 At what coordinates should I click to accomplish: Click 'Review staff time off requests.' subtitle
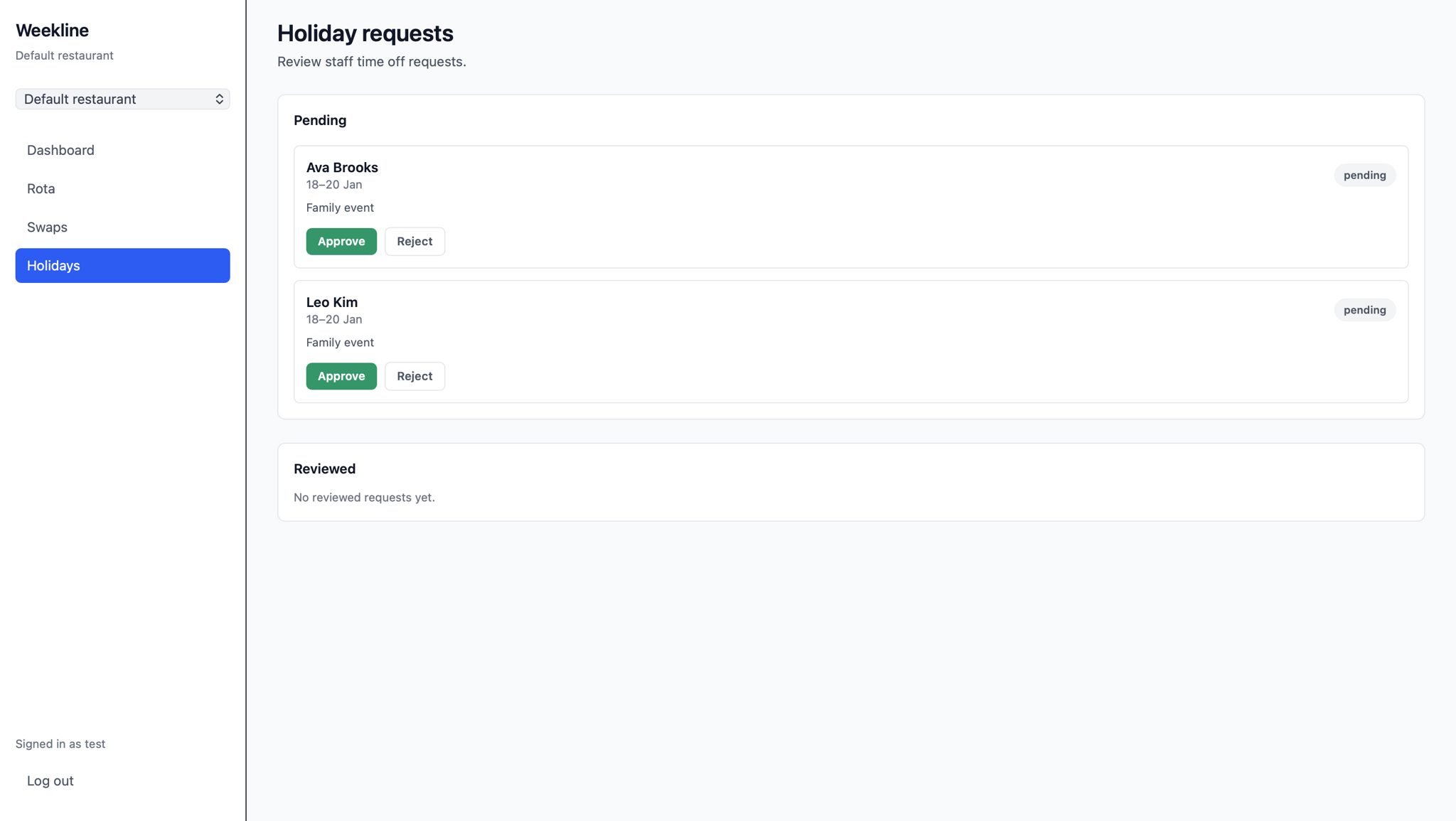pyautogui.click(x=372, y=62)
